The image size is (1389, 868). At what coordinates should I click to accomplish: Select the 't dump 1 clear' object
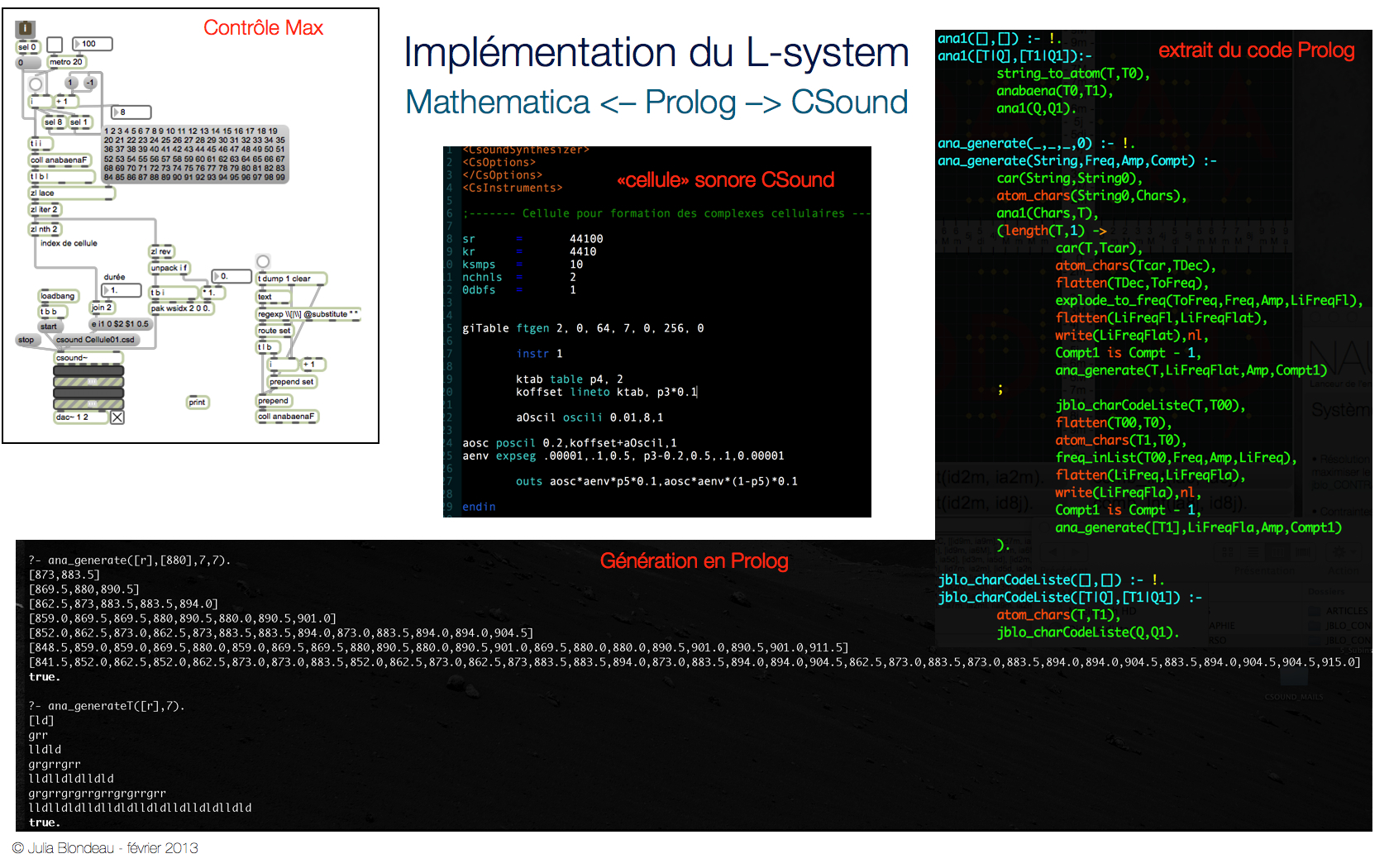point(292,279)
